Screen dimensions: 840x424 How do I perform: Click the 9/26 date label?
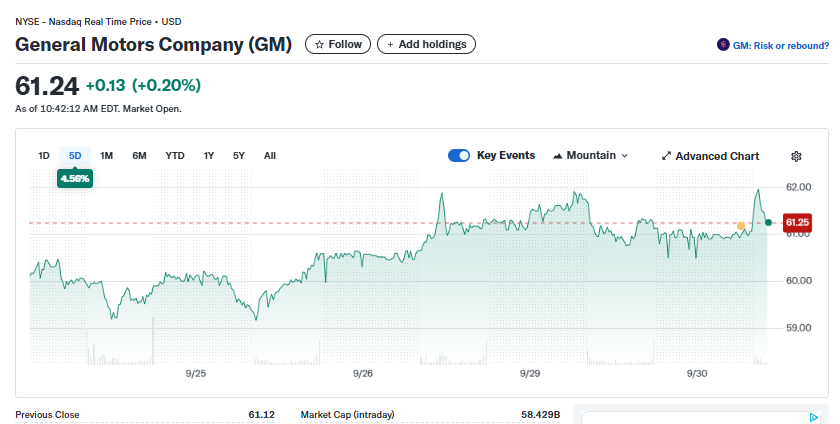click(x=363, y=374)
